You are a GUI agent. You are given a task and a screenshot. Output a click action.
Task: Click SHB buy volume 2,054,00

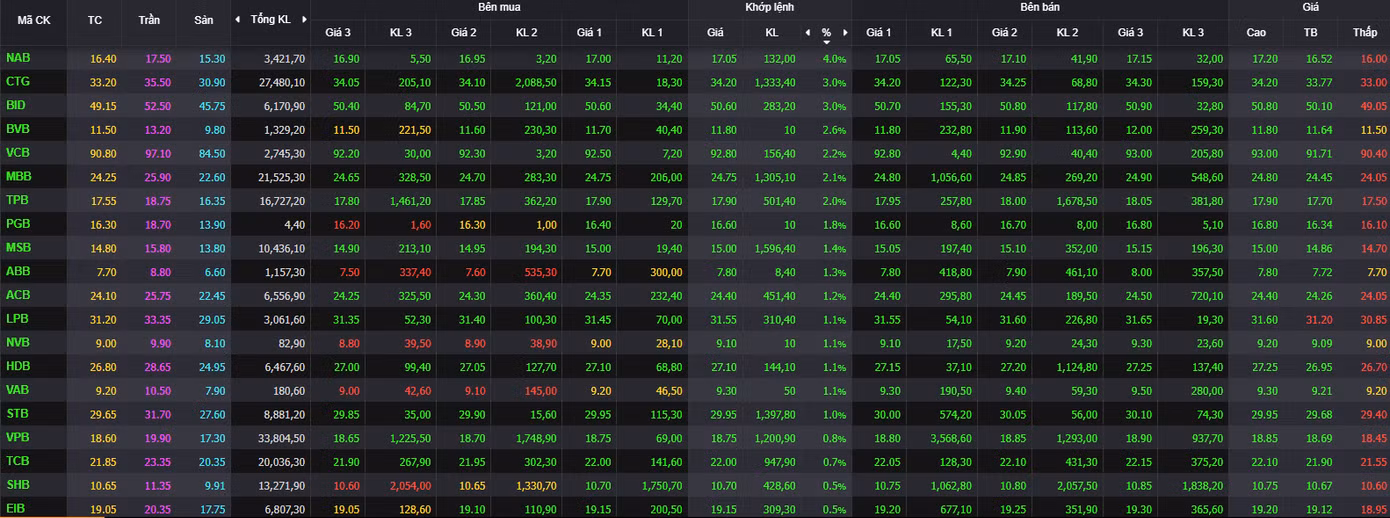[x=409, y=485]
